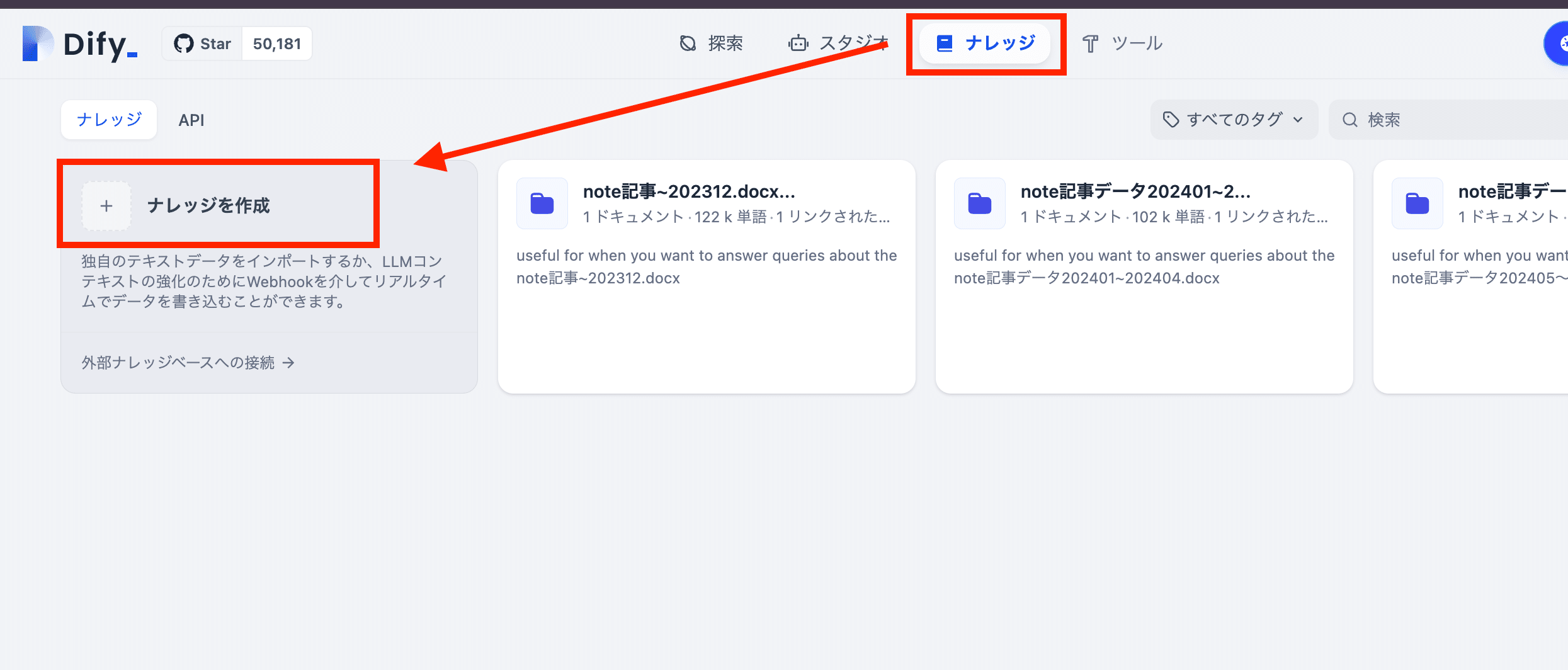Open 外部ナレッジベースへの接続 link
The image size is (1568, 670).
click(x=188, y=363)
